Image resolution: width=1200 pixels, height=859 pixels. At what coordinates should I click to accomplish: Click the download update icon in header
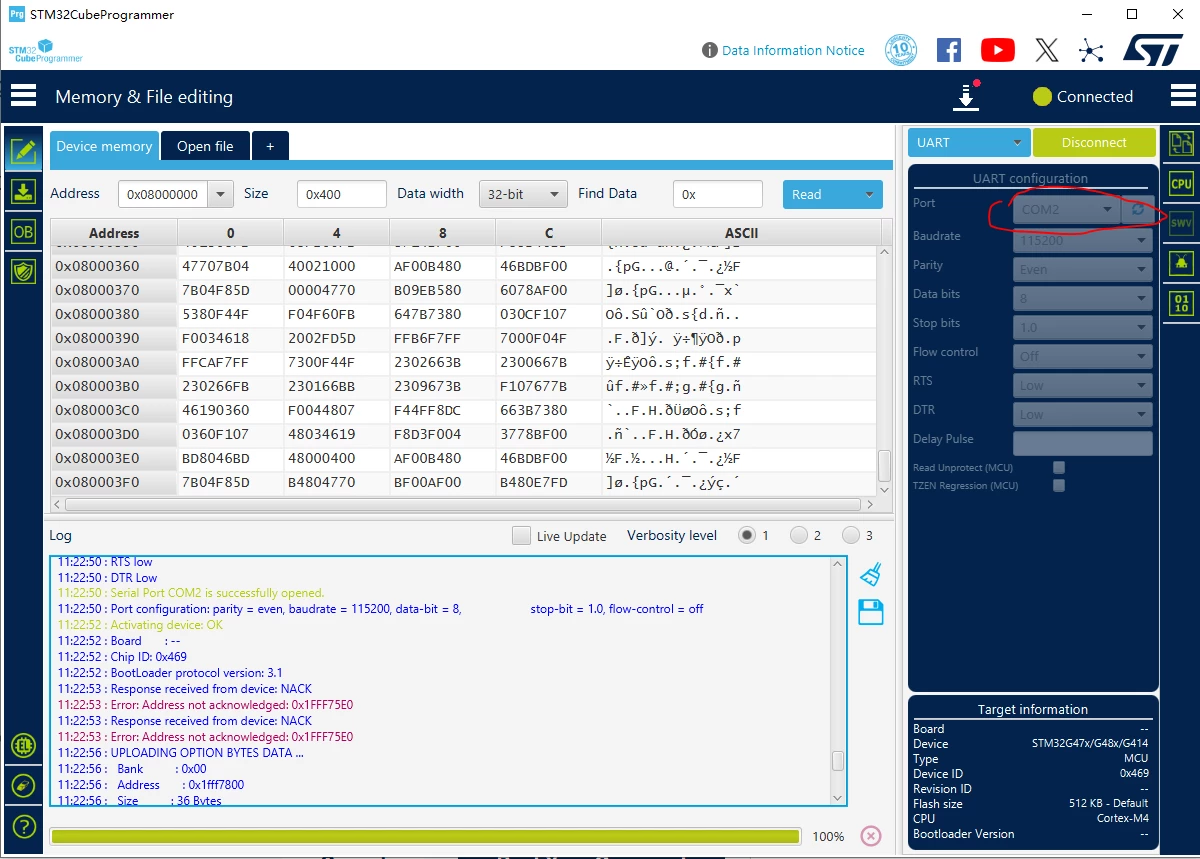[966, 96]
